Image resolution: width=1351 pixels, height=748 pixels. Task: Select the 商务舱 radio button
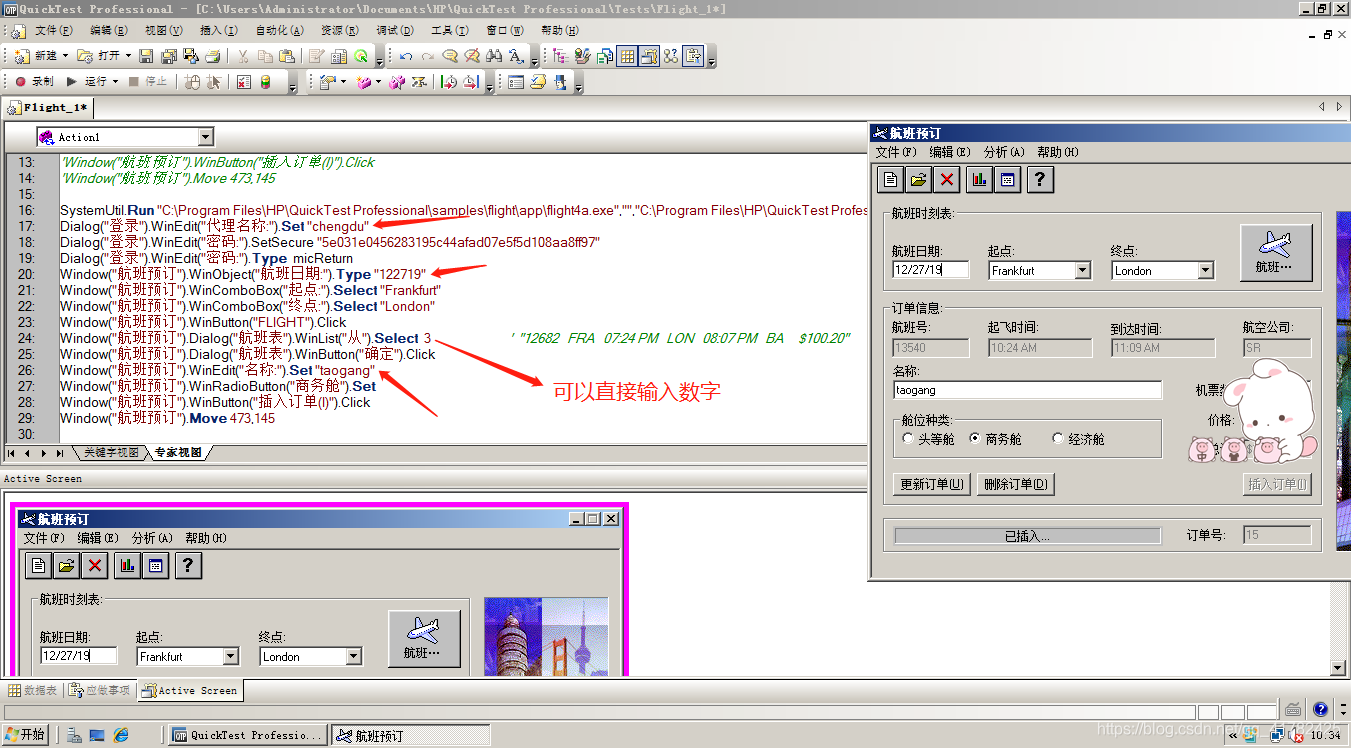(975, 439)
